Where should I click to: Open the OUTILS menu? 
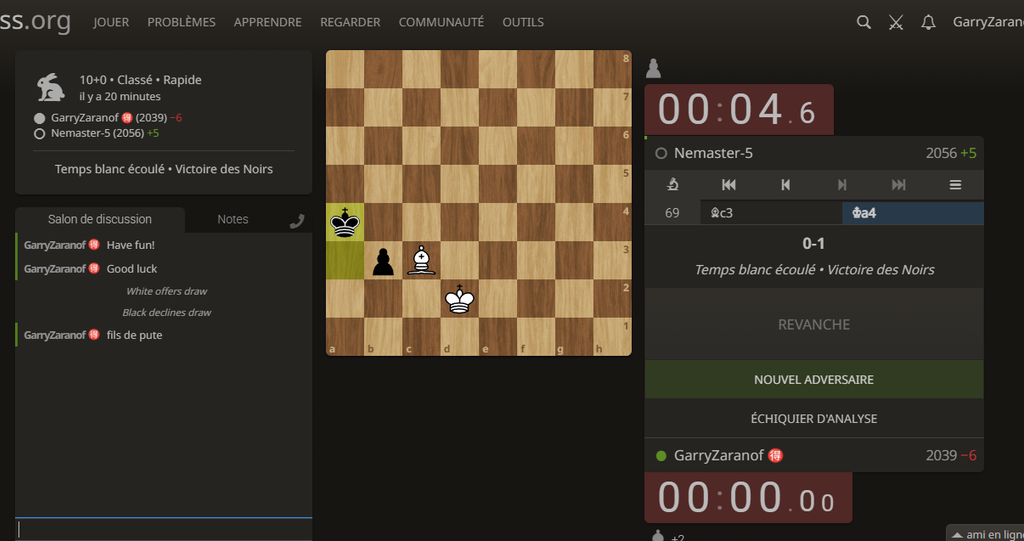click(x=523, y=22)
